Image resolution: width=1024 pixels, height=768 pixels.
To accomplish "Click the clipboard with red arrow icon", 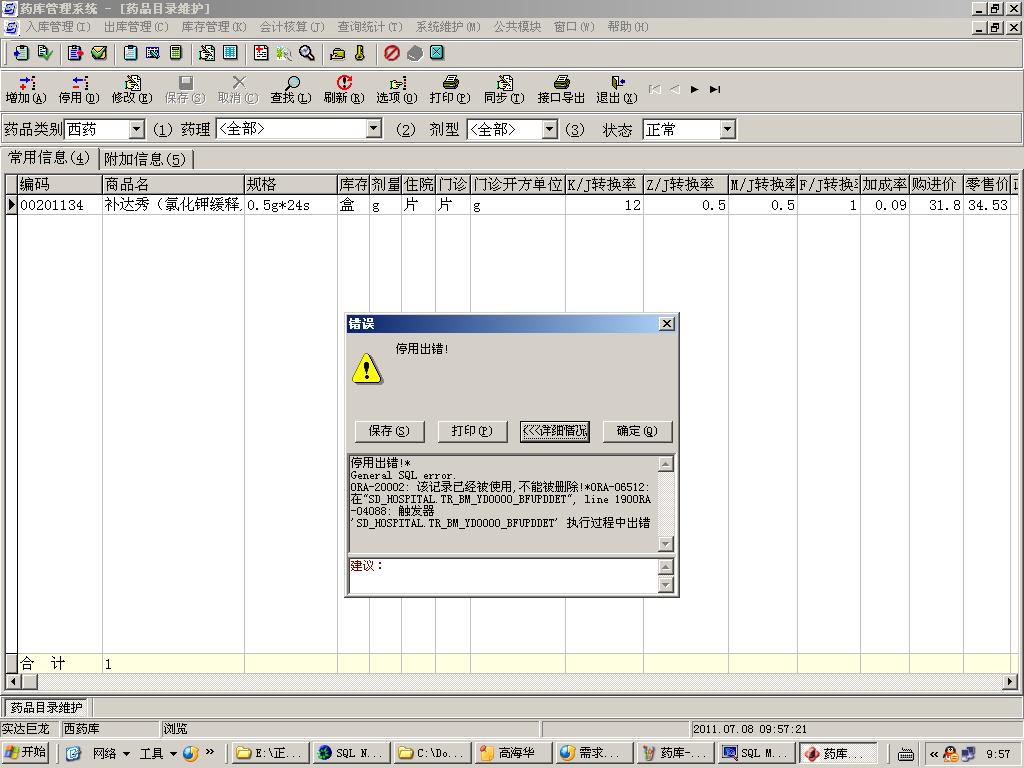I will [76, 53].
